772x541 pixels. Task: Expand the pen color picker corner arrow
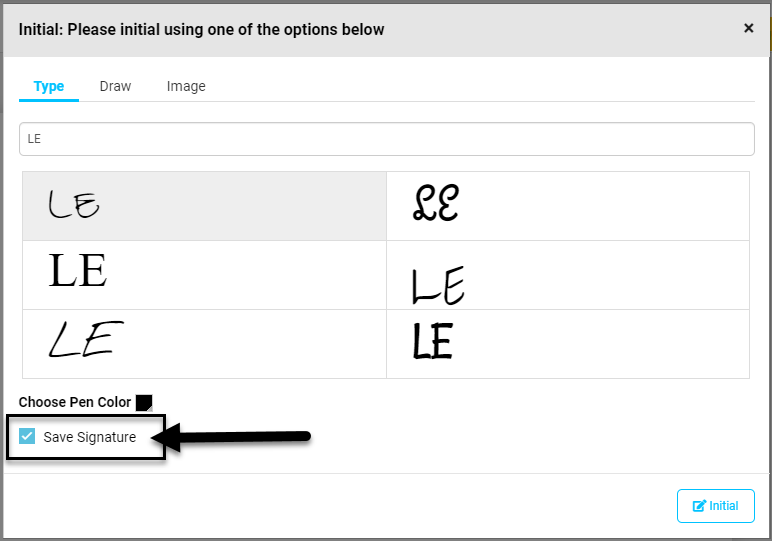coord(150,408)
